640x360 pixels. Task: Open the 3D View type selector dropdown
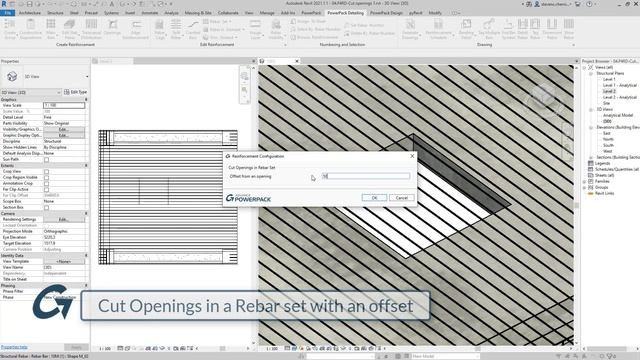[87, 77]
